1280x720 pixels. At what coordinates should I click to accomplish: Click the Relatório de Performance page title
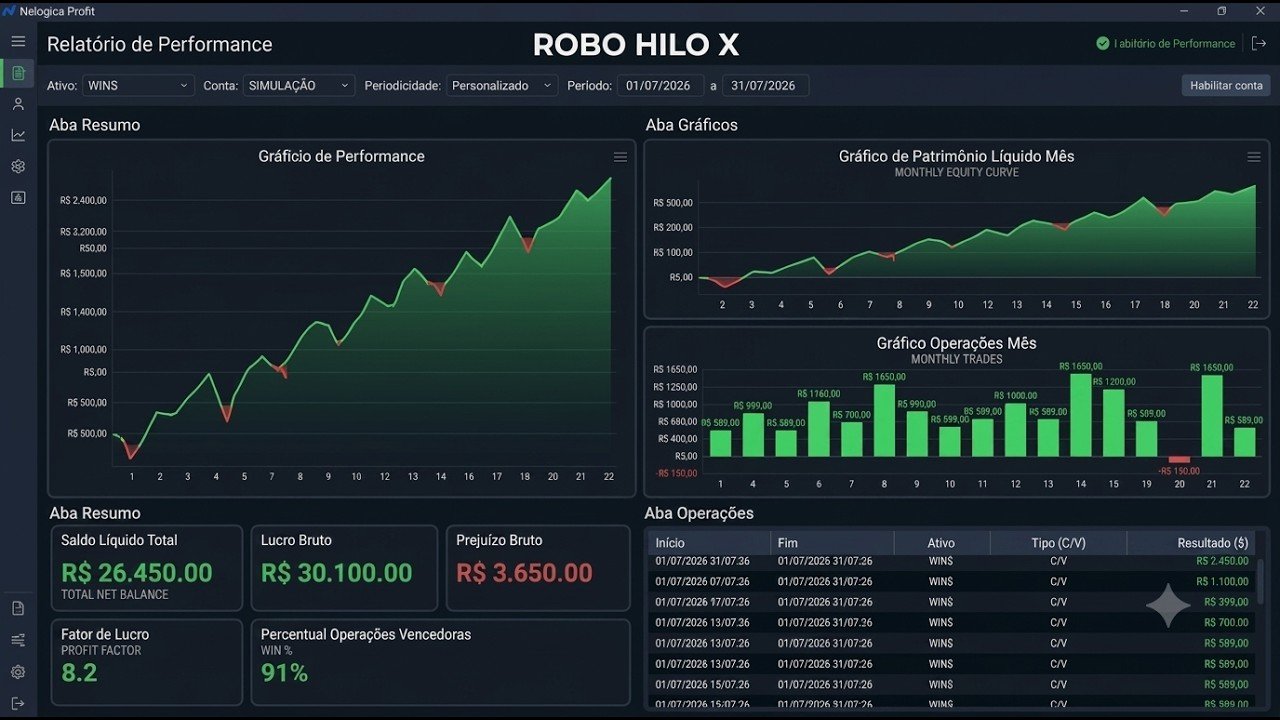coord(160,45)
